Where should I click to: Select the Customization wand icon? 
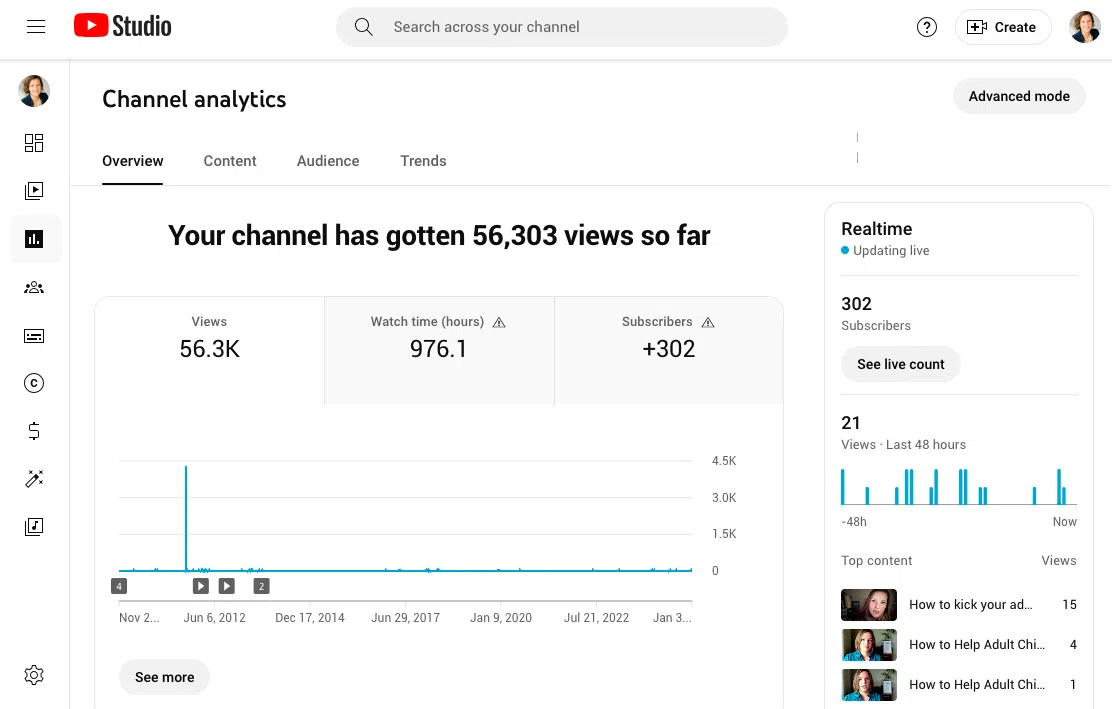[34, 479]
